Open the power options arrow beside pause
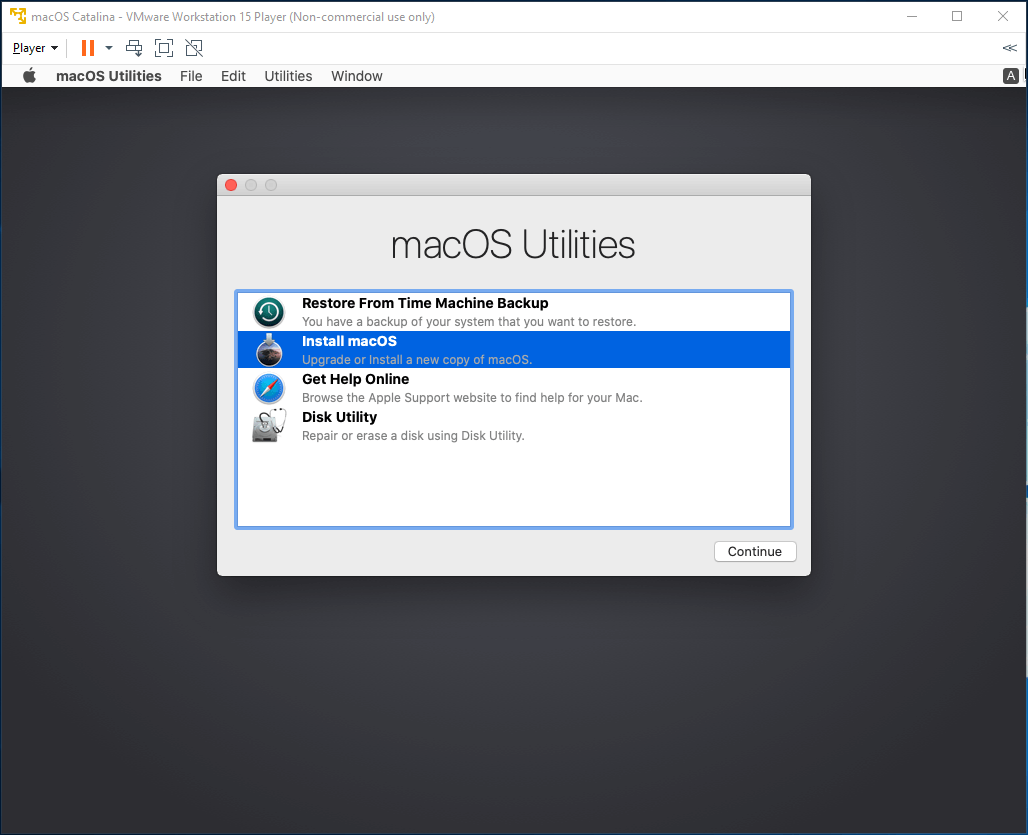This screenshot has width=1028, height=835. [109, 48]
